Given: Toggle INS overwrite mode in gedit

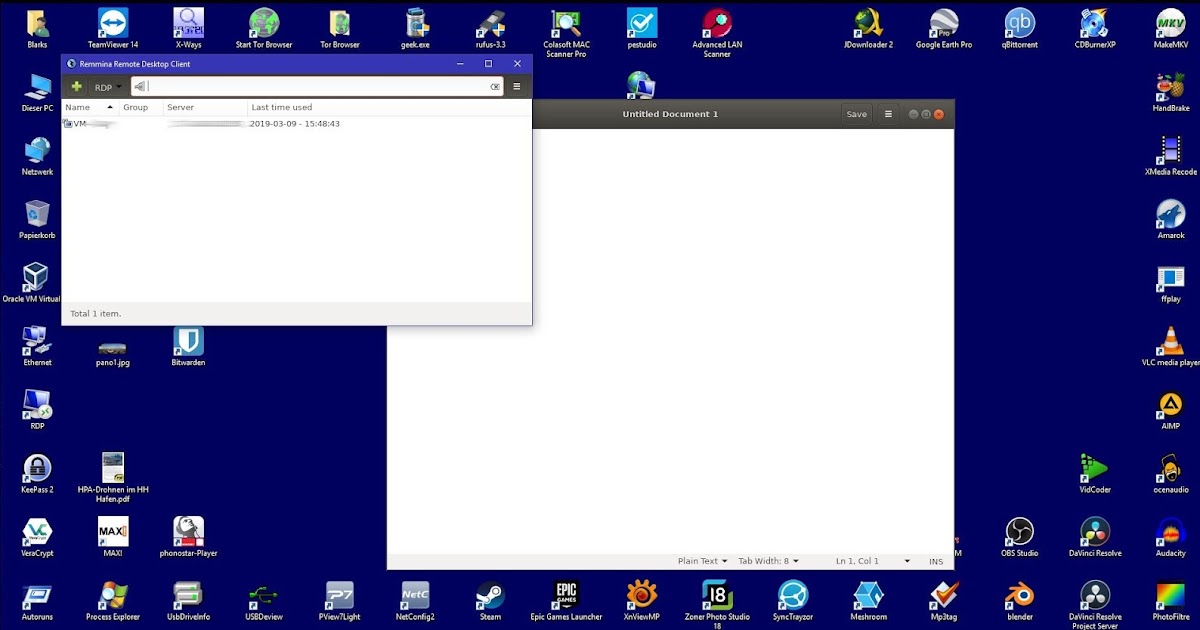Looking at the screenshot, I should click(x=936, y=561).
